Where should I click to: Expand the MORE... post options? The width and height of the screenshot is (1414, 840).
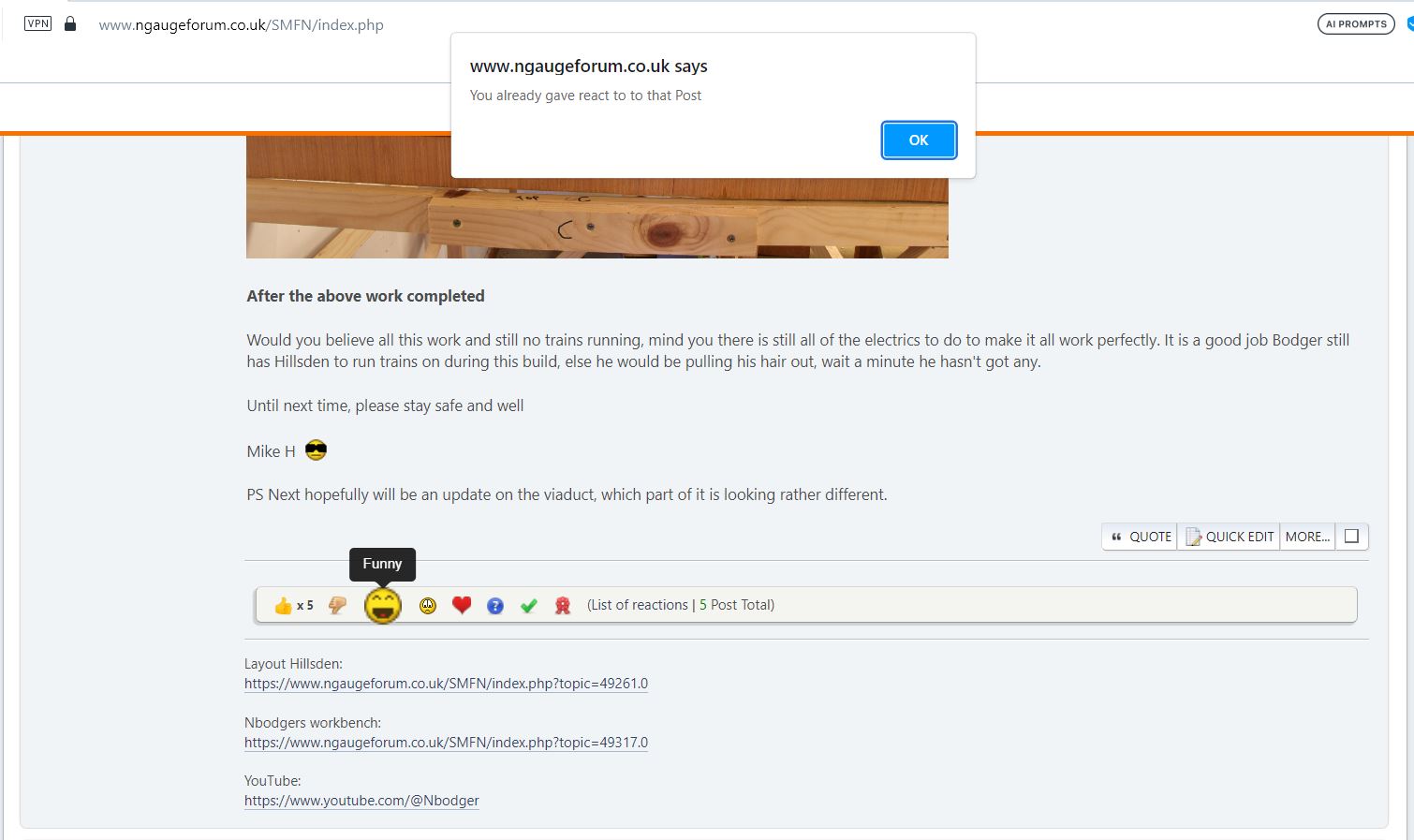pos(1307,537)
